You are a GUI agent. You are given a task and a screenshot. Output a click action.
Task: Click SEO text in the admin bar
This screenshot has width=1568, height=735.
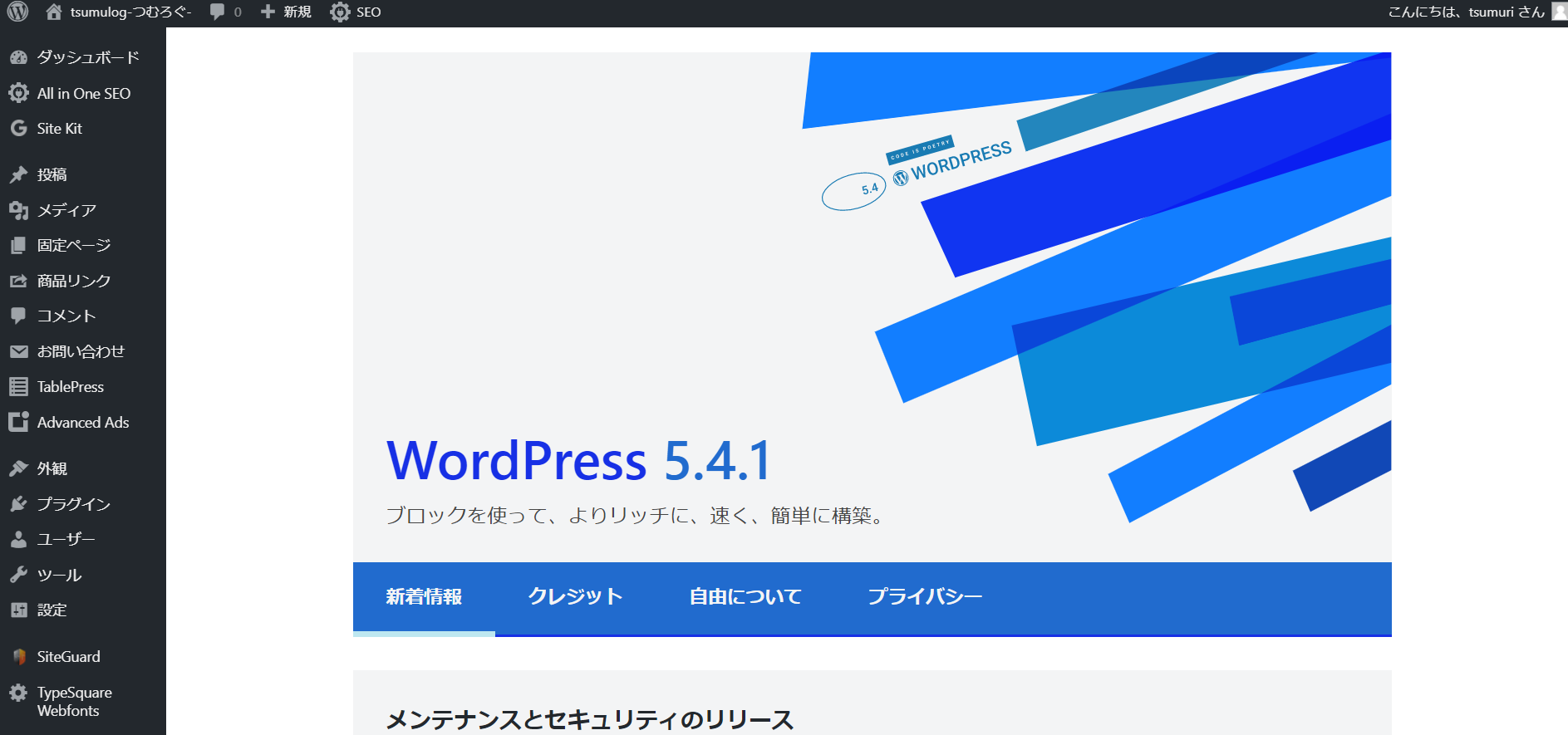[369, 12]
